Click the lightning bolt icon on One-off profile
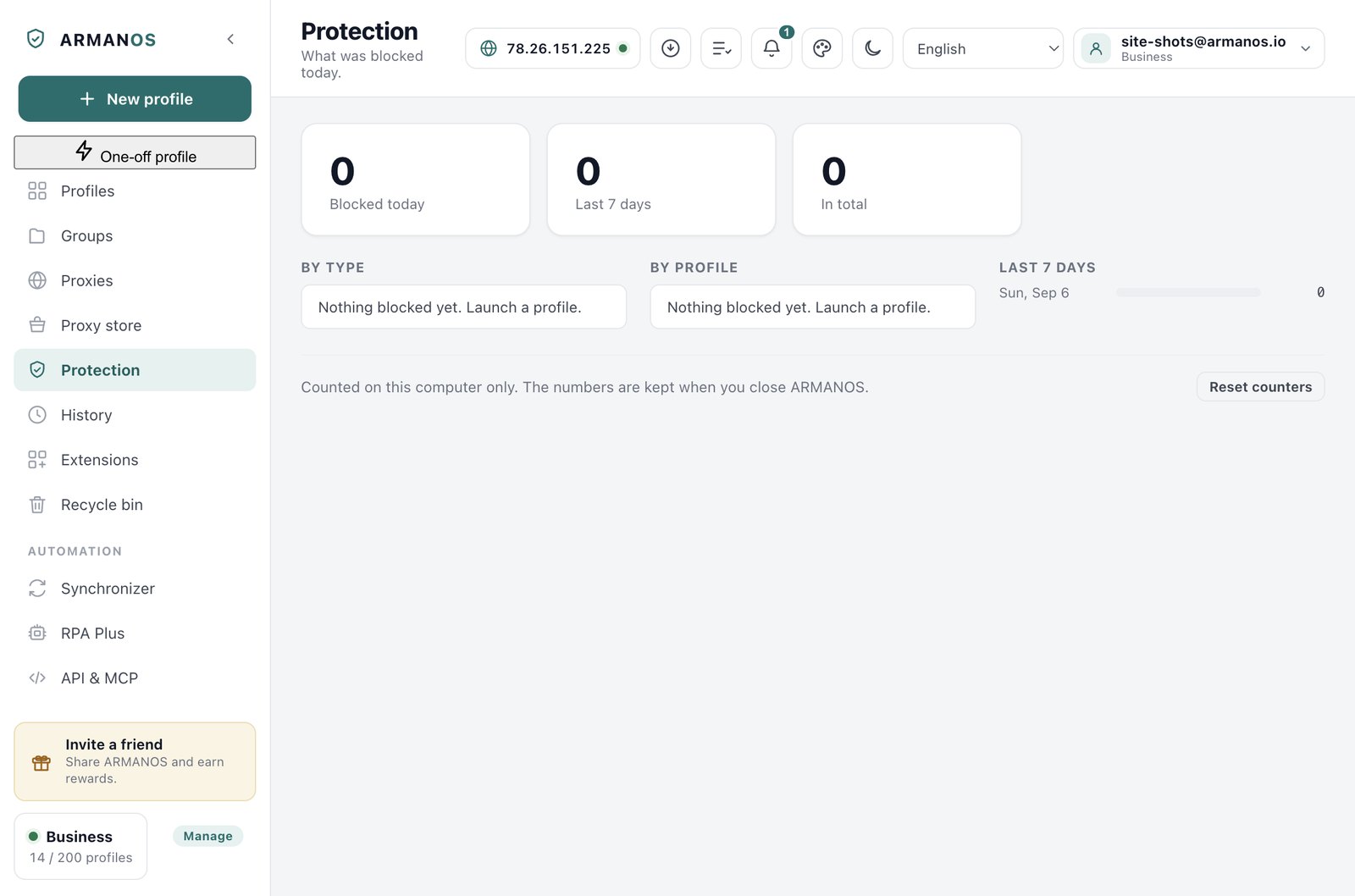The width and height of the screenshot is (1355, 896). click(84, 151)
